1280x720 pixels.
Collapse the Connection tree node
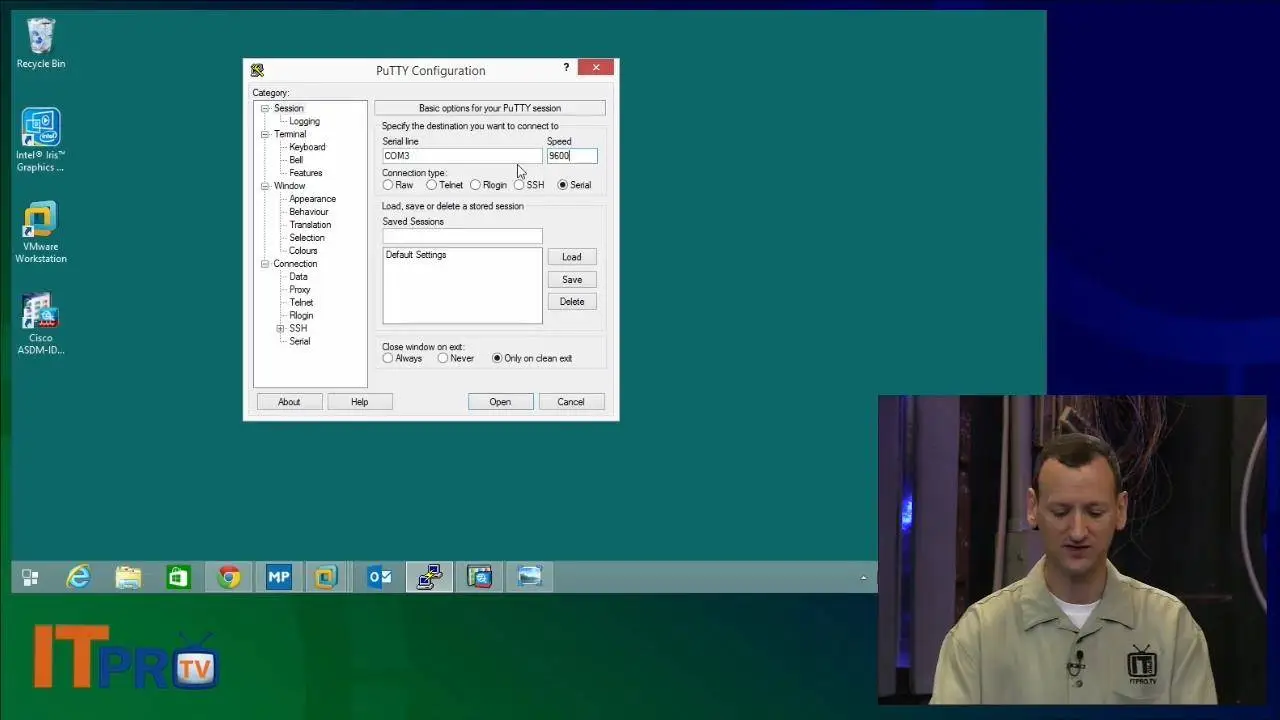tap(265, 264)
